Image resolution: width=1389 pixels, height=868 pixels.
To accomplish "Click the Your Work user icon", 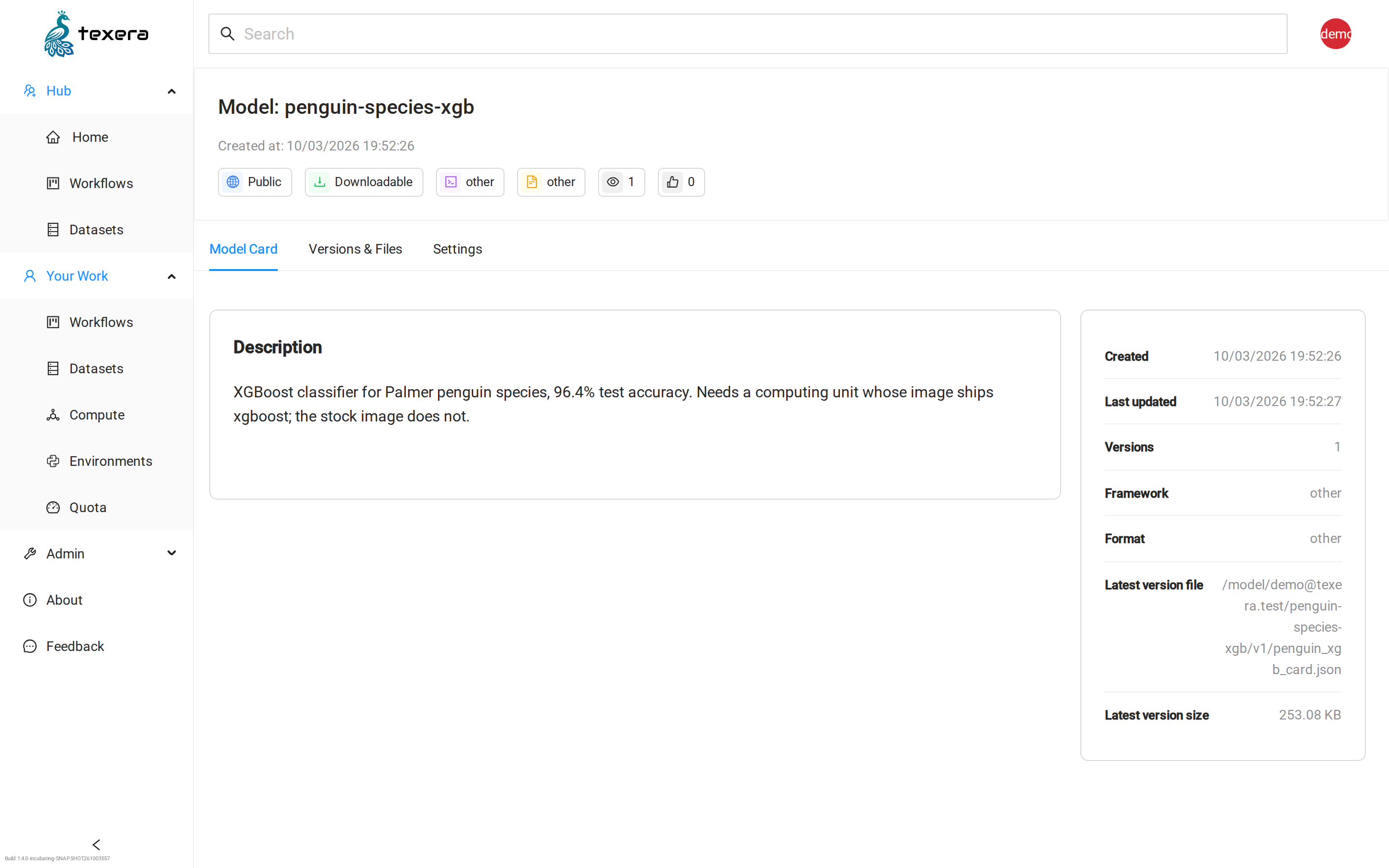I will pyautogui.click(x=30, y=276).
